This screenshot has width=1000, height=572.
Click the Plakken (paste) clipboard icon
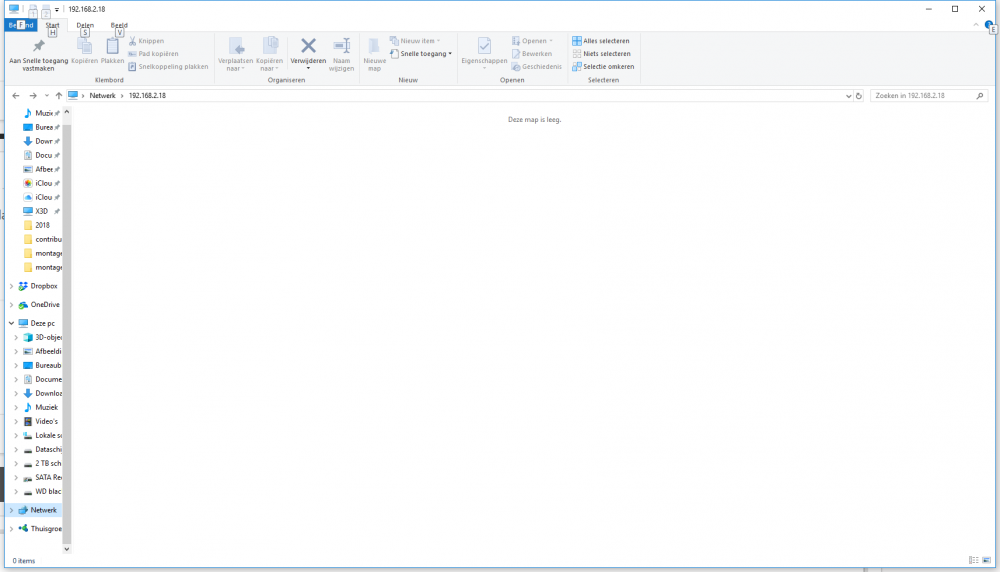pyautogui.click(x=112, y=47)
